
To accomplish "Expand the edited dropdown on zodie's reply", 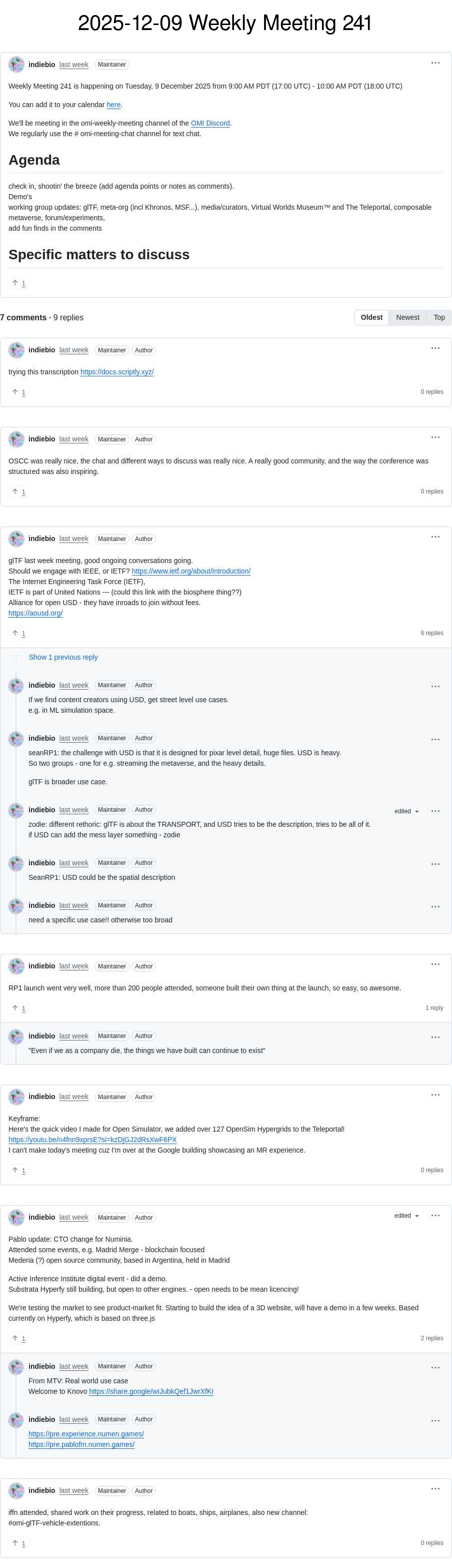I will coord(406,811).
